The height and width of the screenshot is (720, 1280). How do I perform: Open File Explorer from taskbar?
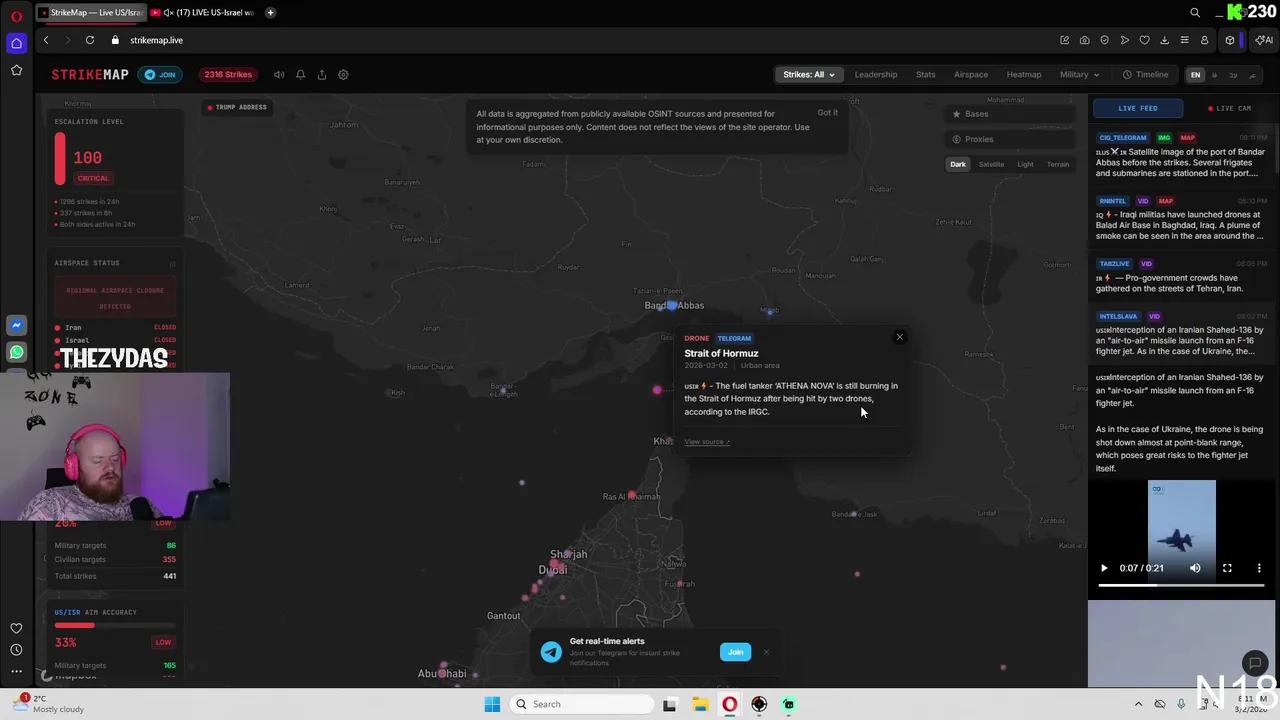coord(700,704)
